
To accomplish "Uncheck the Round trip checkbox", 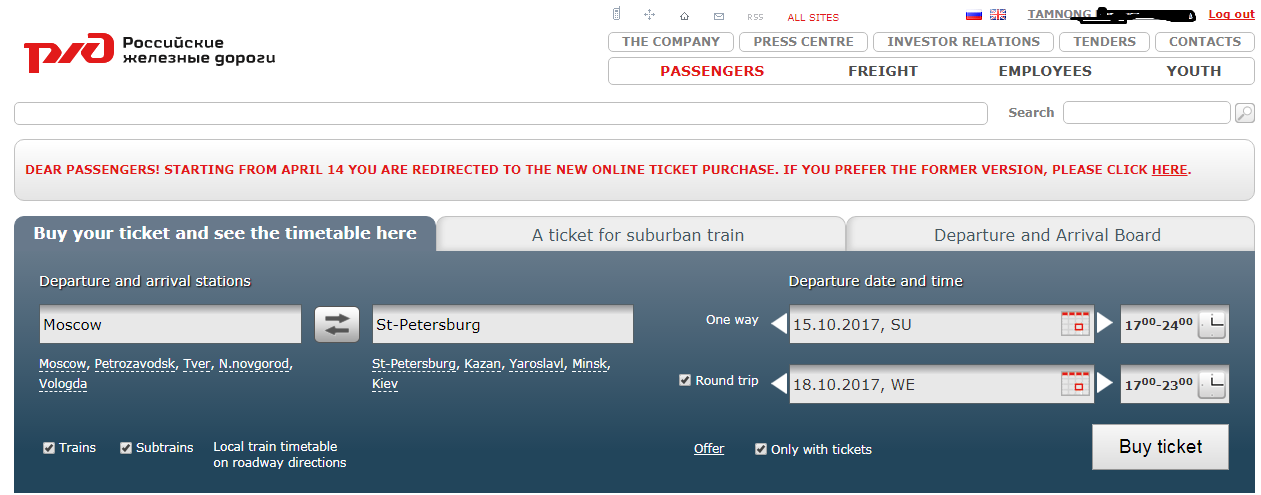I will pyautogui.click(x=685, y=380).
